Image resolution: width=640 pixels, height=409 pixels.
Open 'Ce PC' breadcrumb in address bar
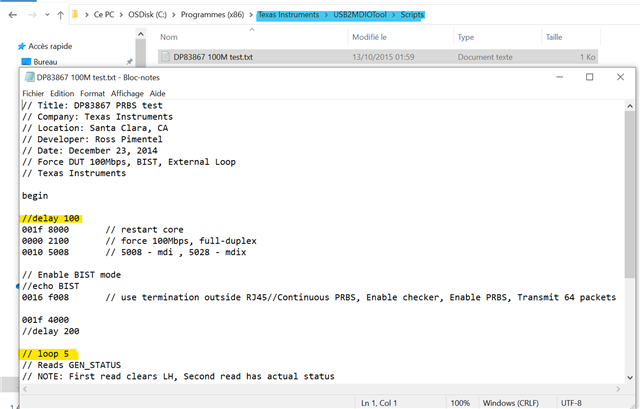(104, 15)
